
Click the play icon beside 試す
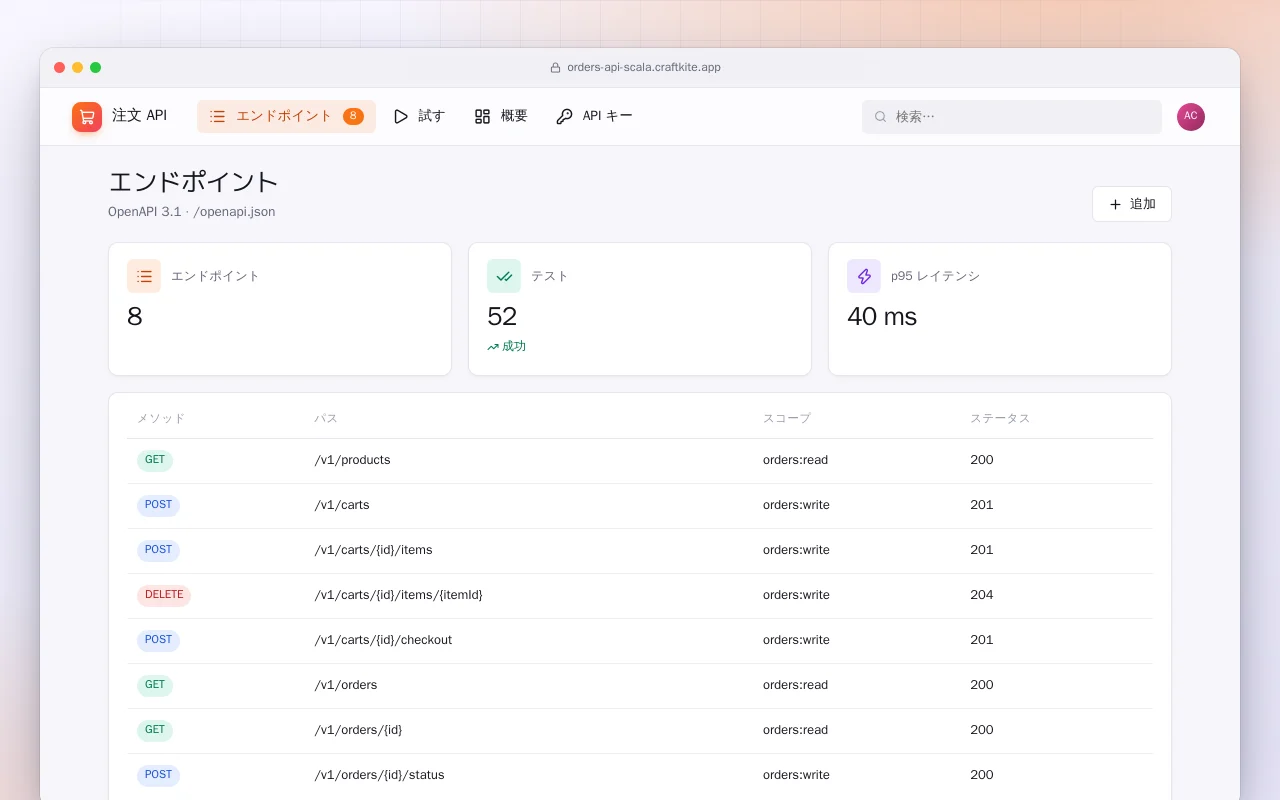tap(401, 117)
